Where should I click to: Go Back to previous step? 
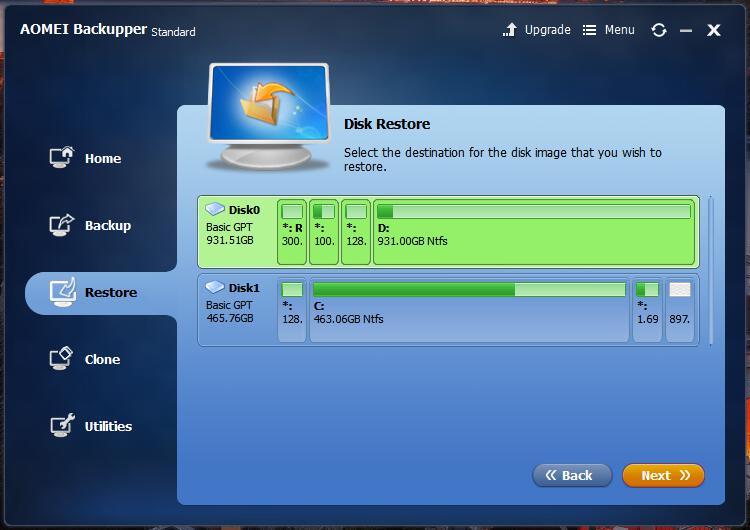(572, 475)
